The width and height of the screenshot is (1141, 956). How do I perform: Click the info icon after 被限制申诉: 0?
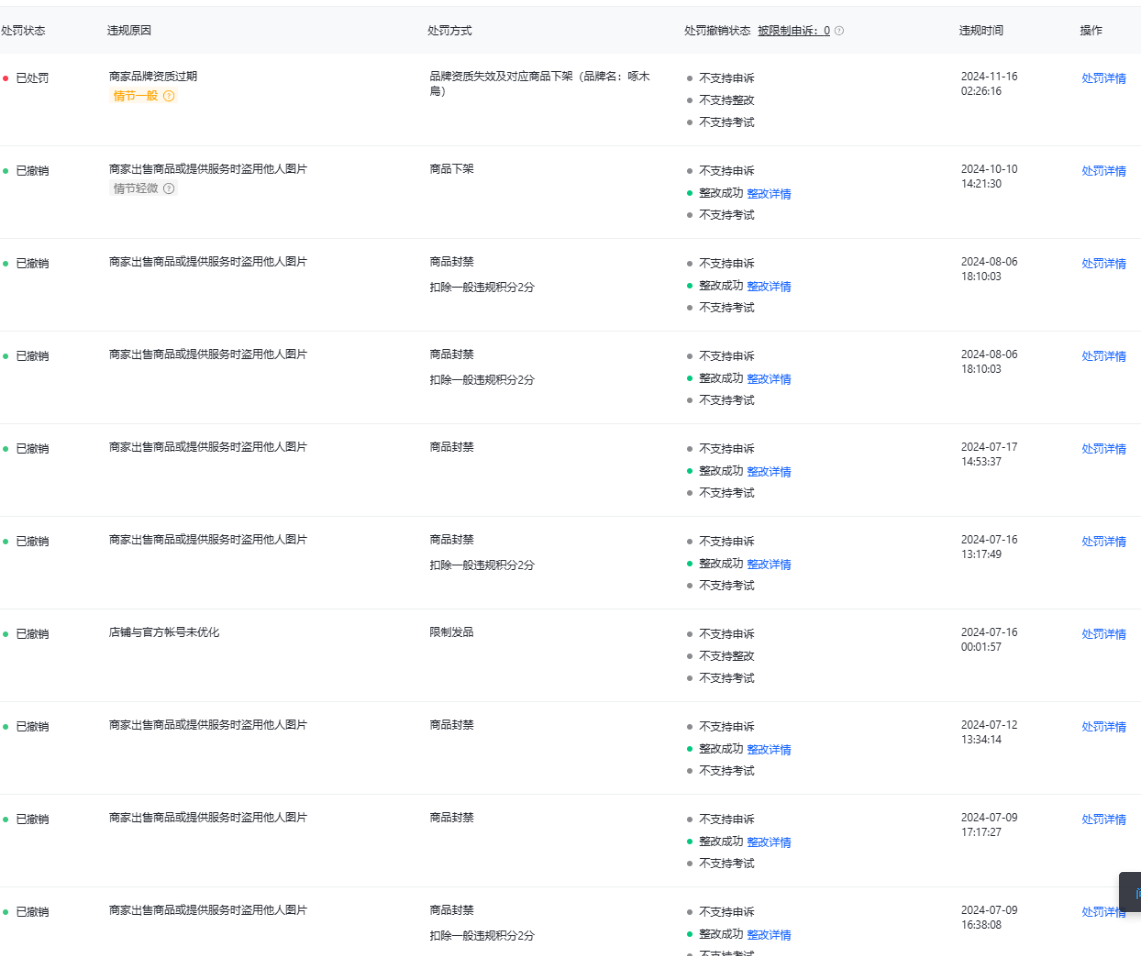839,31
